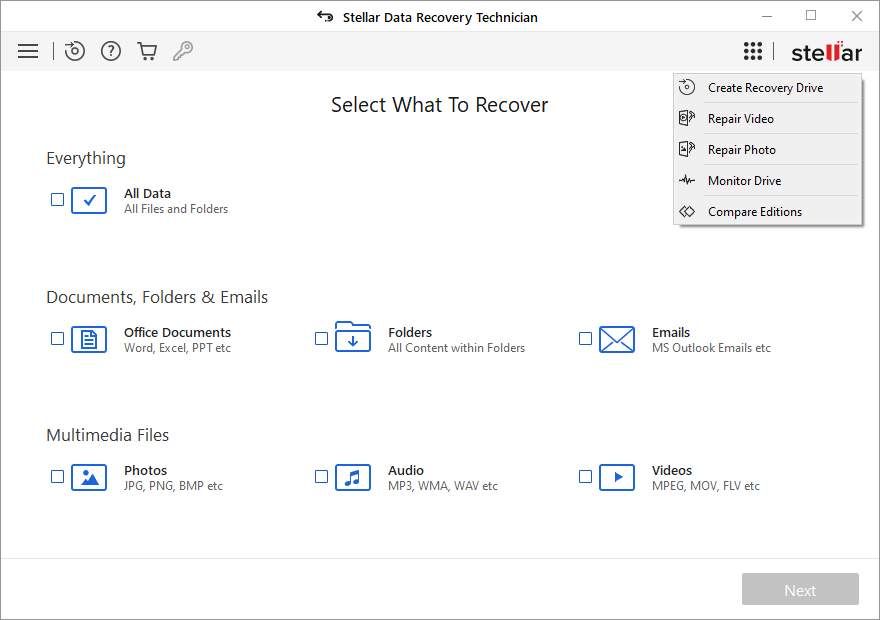The height and width of the screenshot is (620, 880).
Task: Click the All Data checkmark icon
Action: pos(89,200)
